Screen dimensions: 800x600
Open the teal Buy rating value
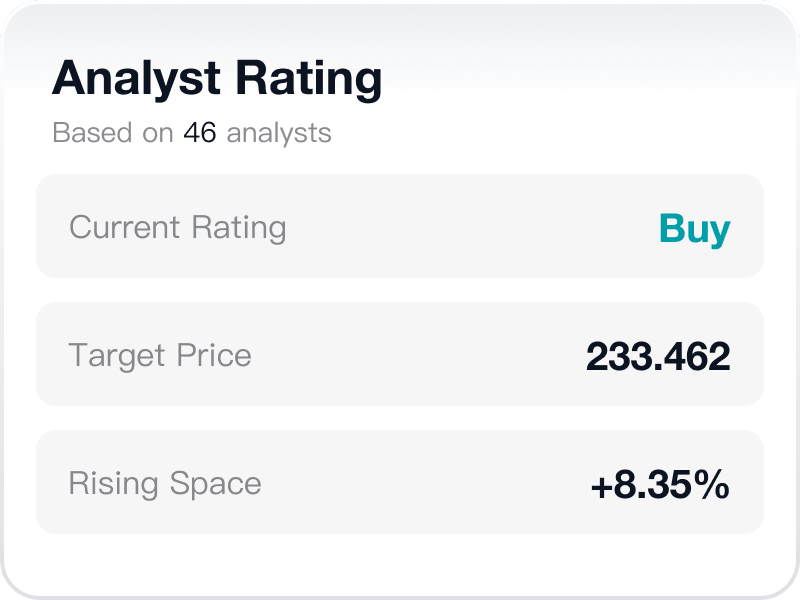(x=695, y=229)
